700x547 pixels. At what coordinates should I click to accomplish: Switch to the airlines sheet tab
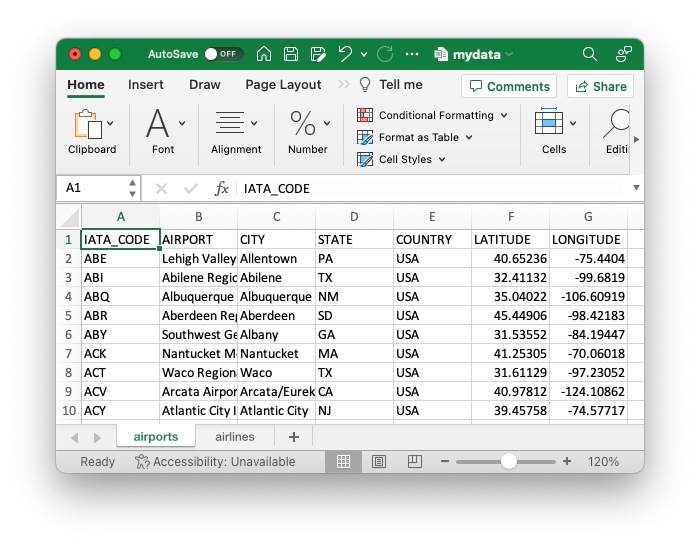point(235,437)
